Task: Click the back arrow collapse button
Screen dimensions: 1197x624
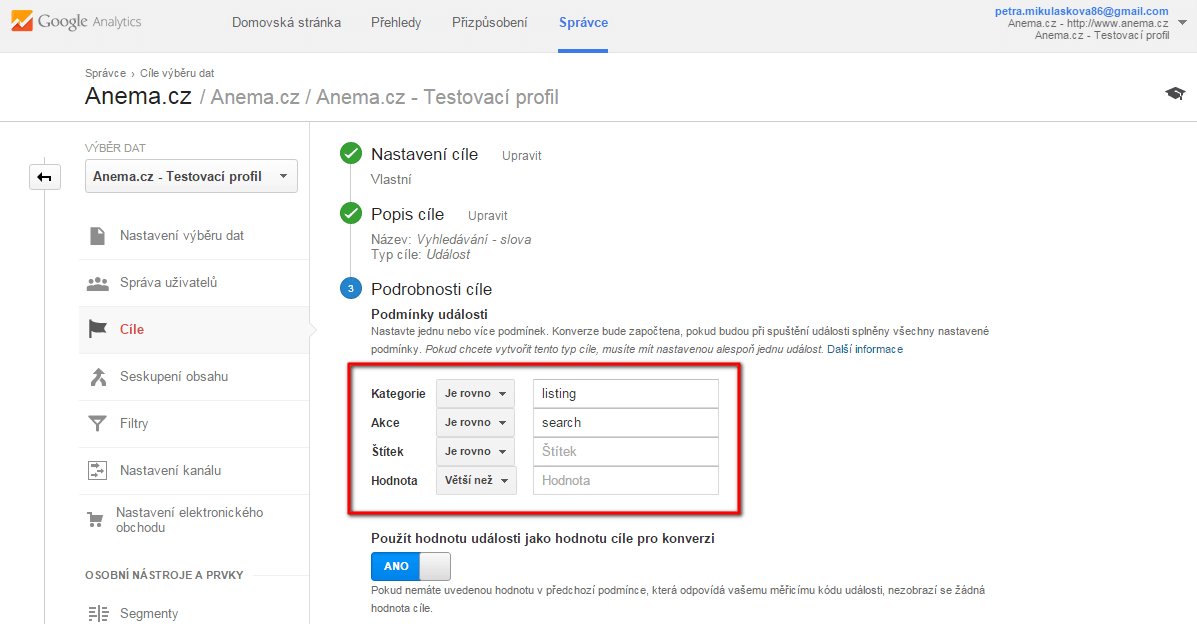Action: pos(44,177)
